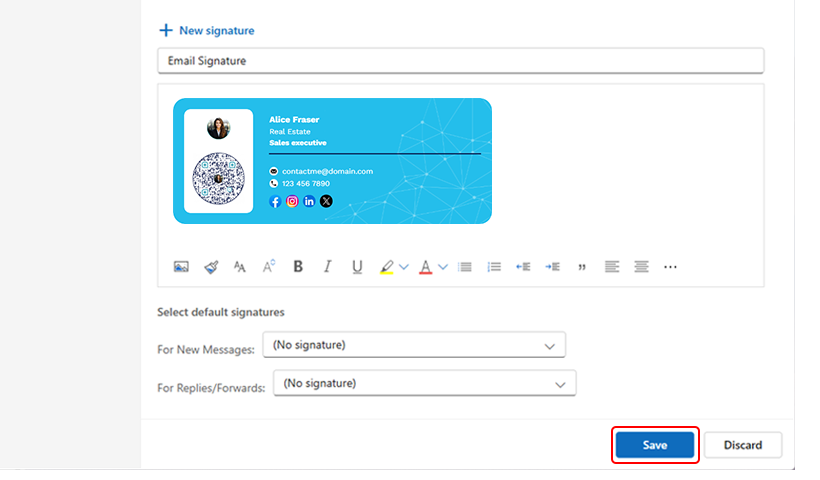Discard the signature changes
The width and height of the screenshot is (820, 480).
pyautogui.click(x=743, y=445)
